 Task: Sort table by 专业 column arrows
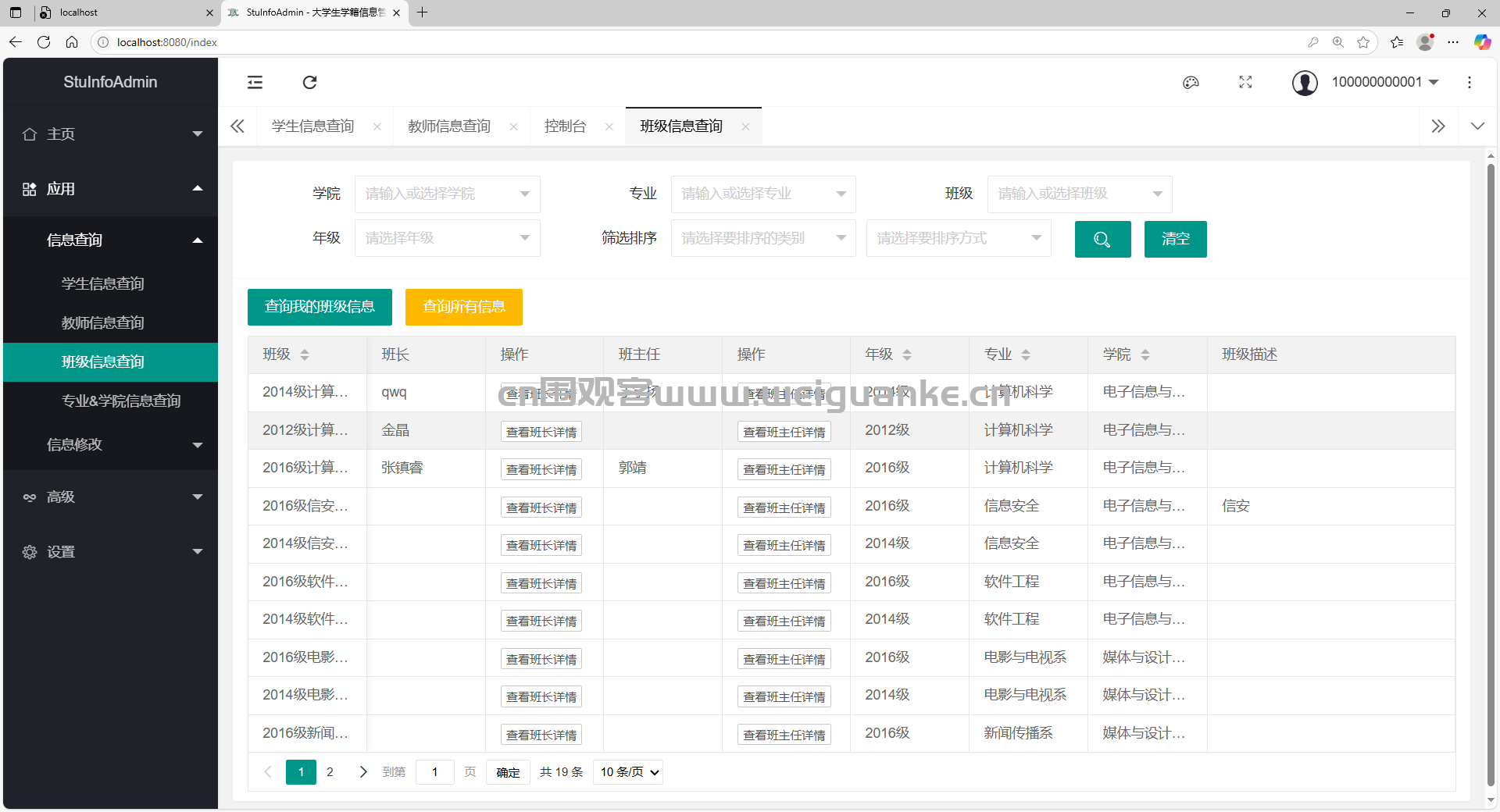point(1026,354)
